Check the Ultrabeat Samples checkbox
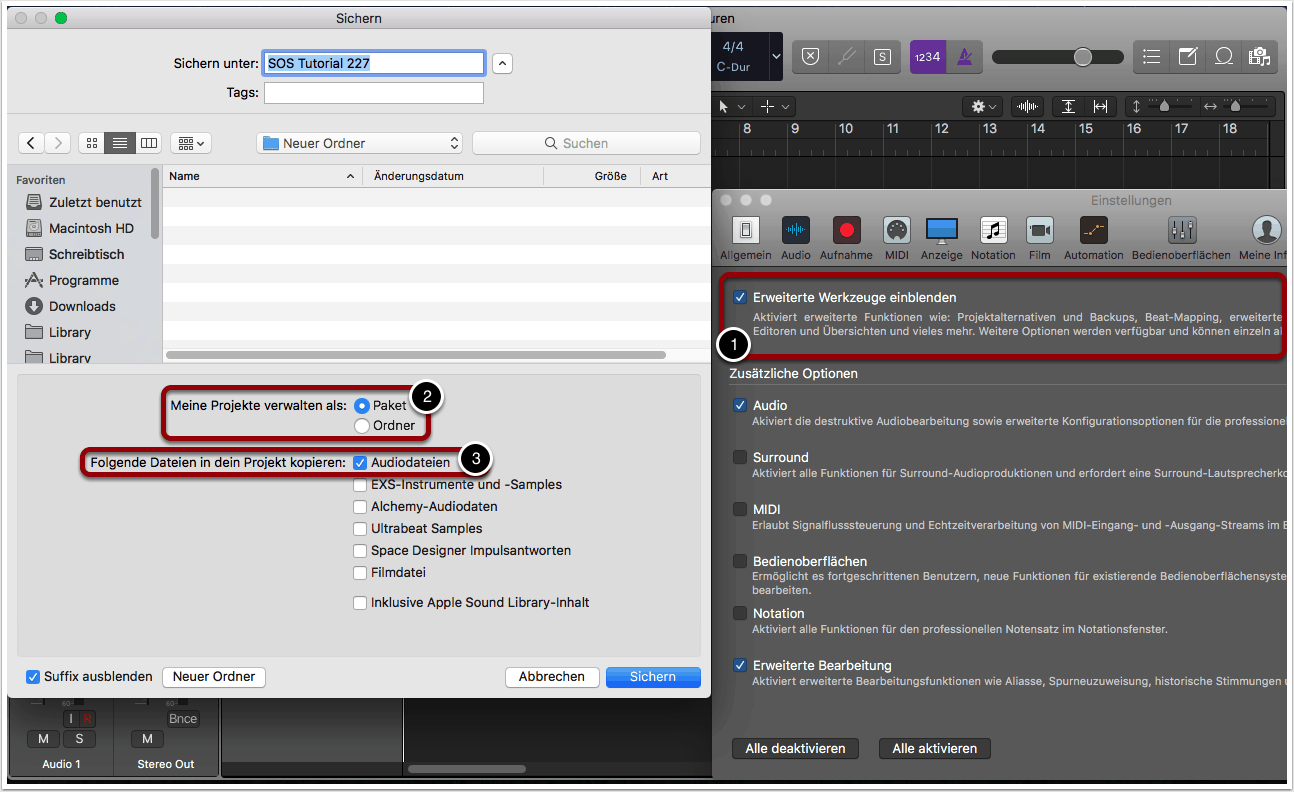Image resolution: width=1294 pixels, height=792 pixels. click(360, 529)
